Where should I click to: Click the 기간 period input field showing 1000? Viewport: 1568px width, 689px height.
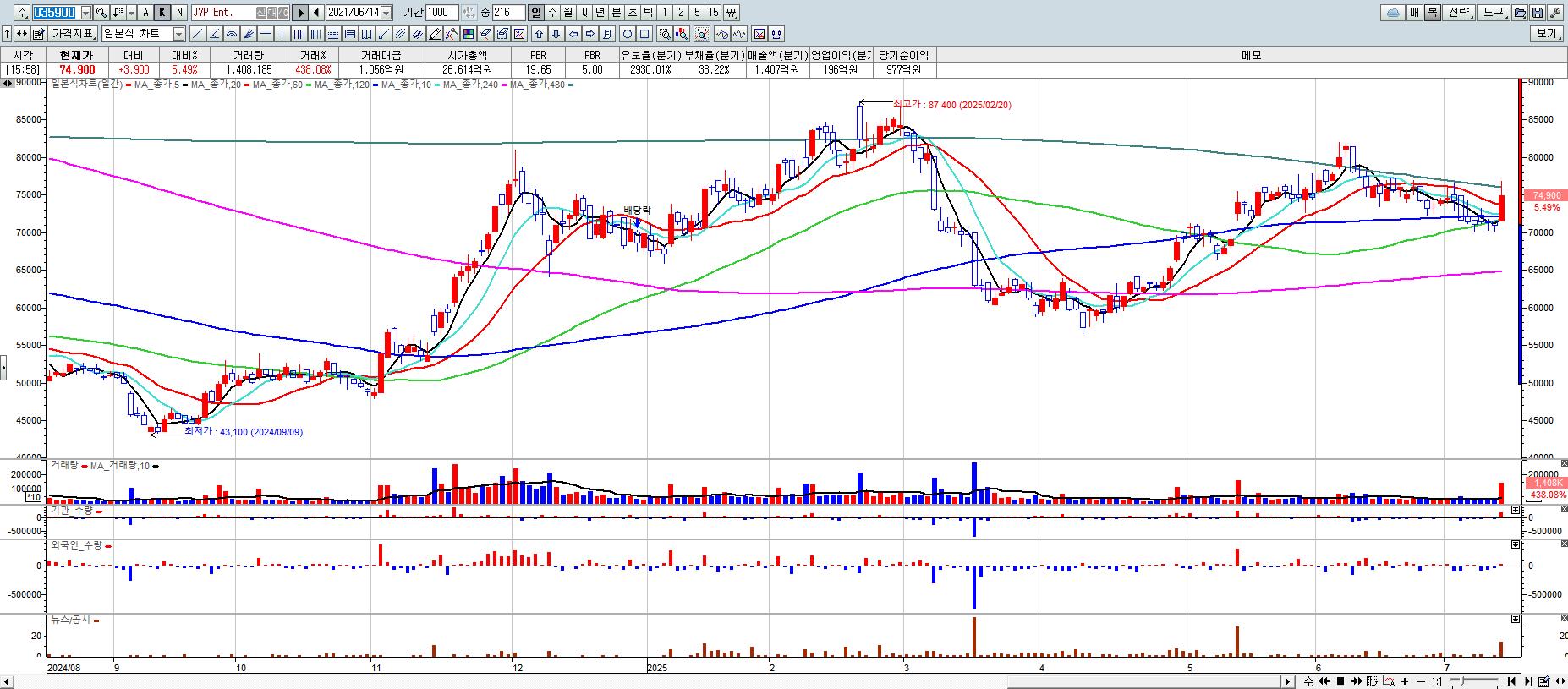pos(441,13)
